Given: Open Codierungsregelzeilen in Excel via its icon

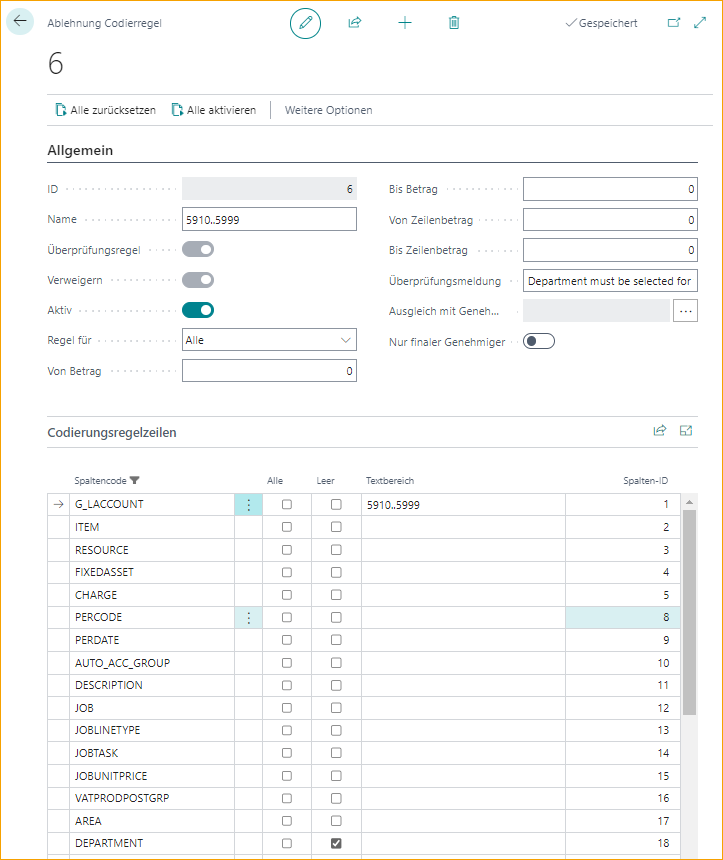Looking at the screenshot, I should click(x=686, y=430).
